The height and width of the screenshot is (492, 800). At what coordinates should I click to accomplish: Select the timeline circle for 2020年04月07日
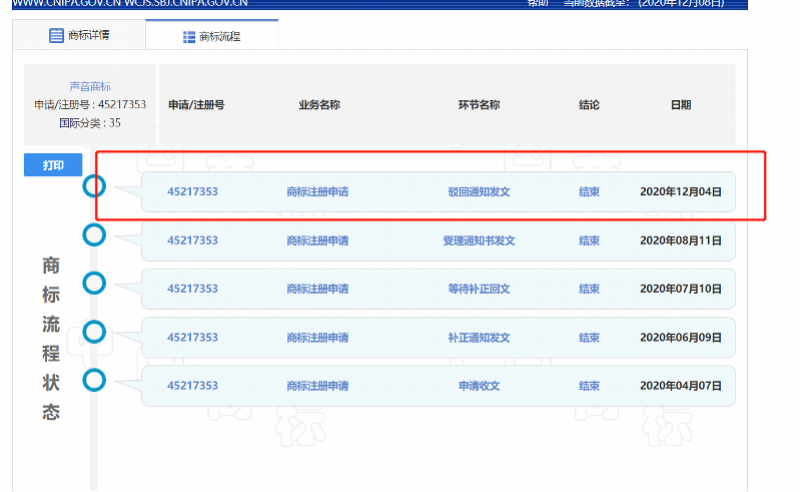pyautogui.click(x=94, y=379)
